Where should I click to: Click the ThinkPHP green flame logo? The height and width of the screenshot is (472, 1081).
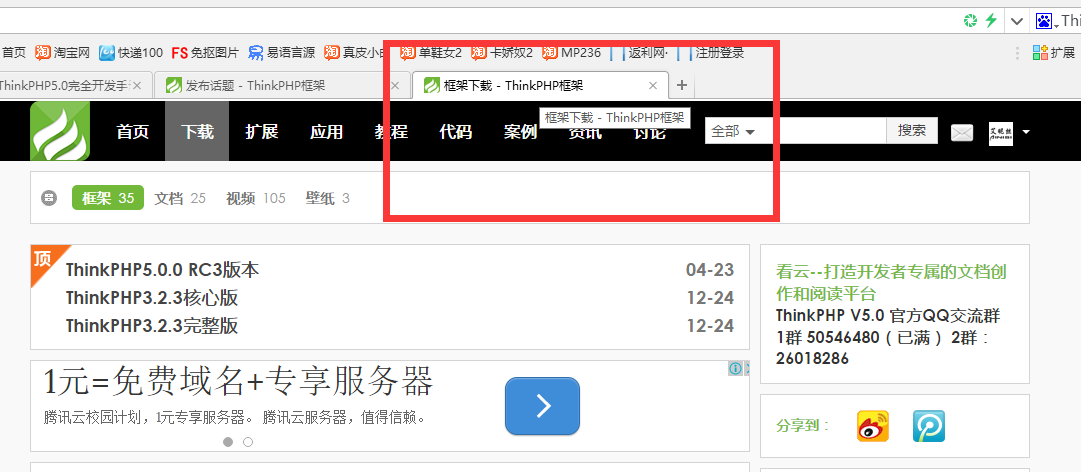pos(60,132)
